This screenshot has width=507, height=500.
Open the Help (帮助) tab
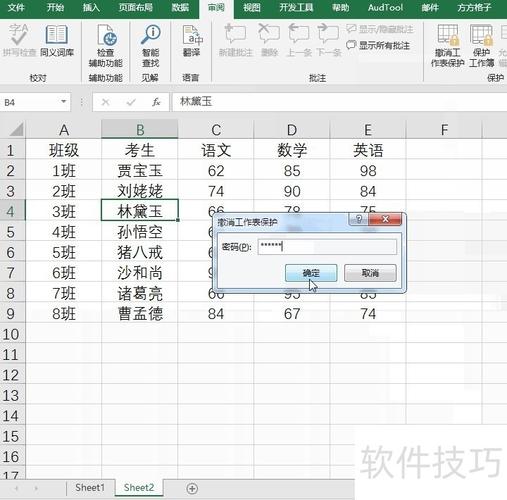point(340,7)
